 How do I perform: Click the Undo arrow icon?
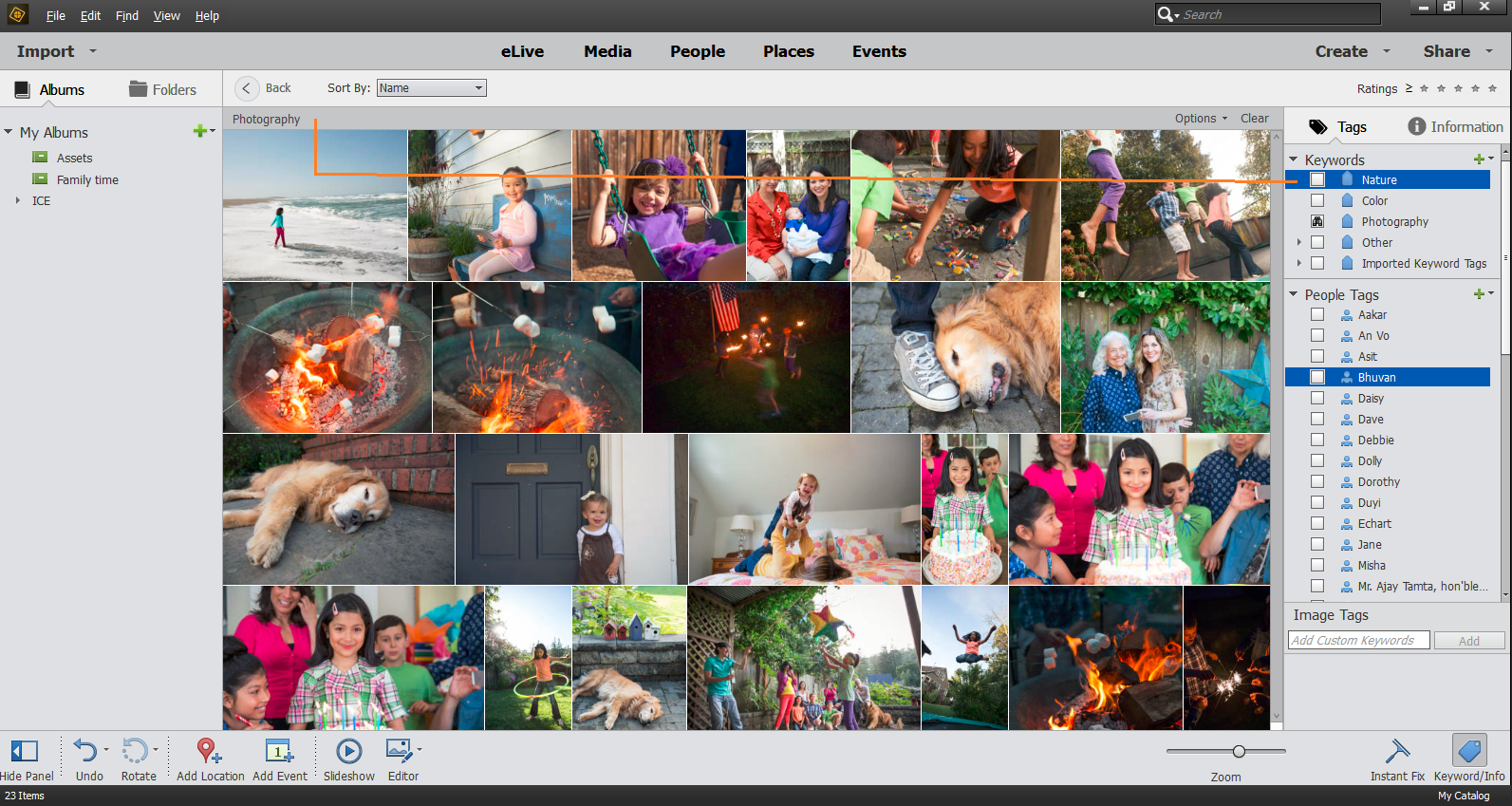tap(85, 751)
